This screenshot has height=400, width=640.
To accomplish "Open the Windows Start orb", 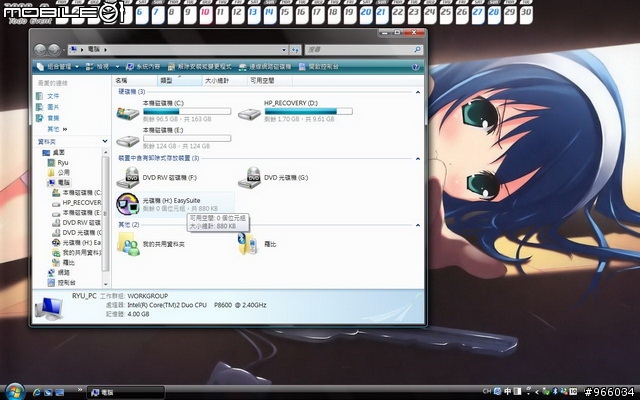I will click(x=15, y=392).
